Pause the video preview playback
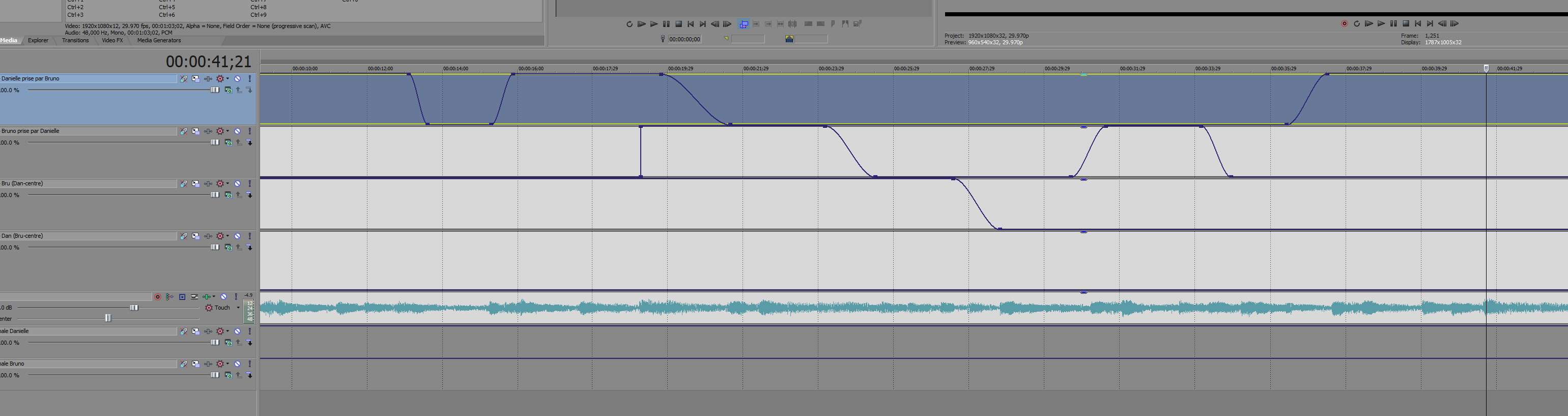Image resolution: width=1568 pixels, height=416 pixels. pyautogui.click(x=1393, y=24)
